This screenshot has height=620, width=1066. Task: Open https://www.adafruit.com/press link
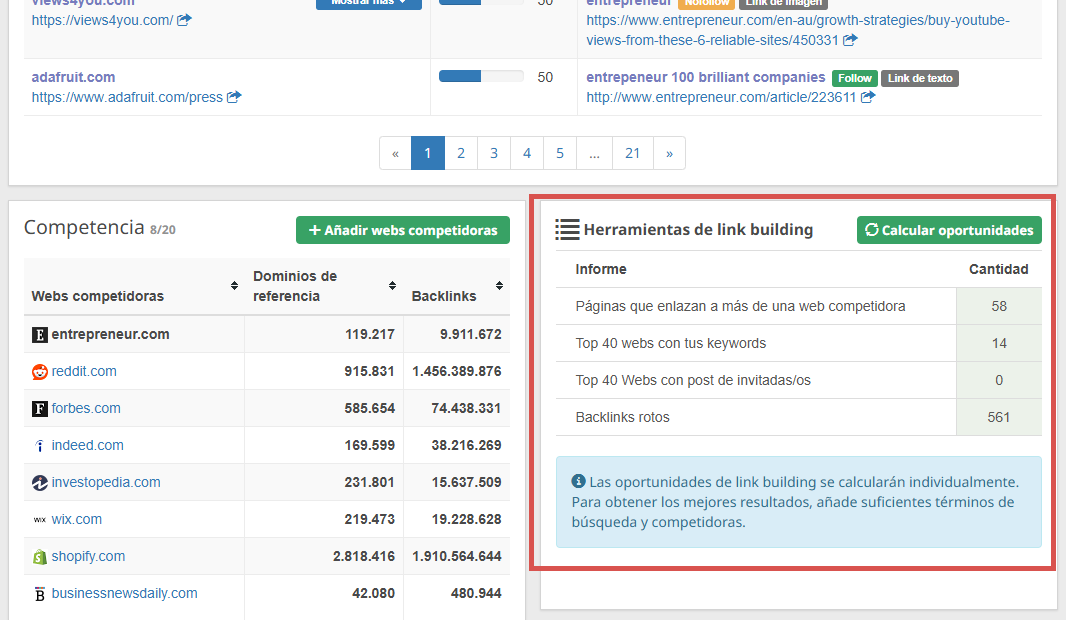tap(127, 97)
